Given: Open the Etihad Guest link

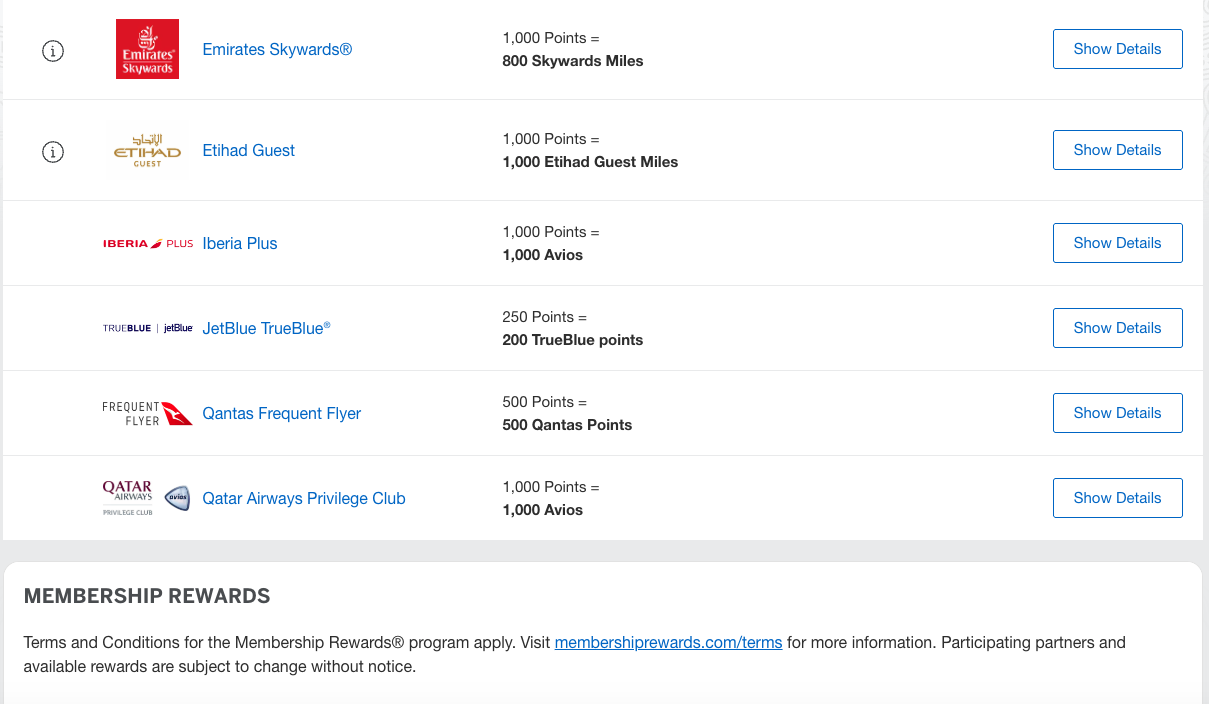Looking at the screenshot, I should click(249, 150).
